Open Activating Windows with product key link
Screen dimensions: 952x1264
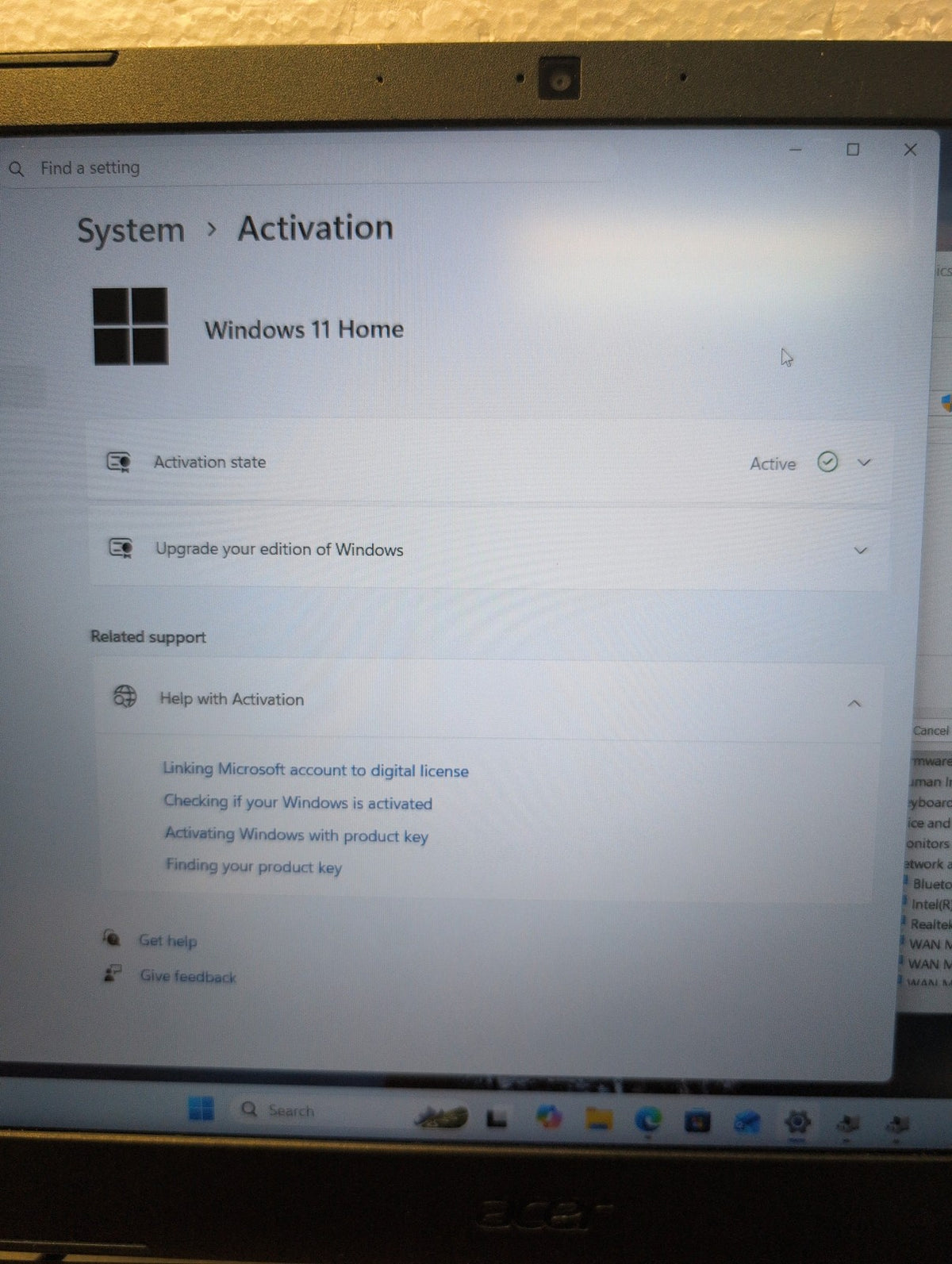pos(297,835)
